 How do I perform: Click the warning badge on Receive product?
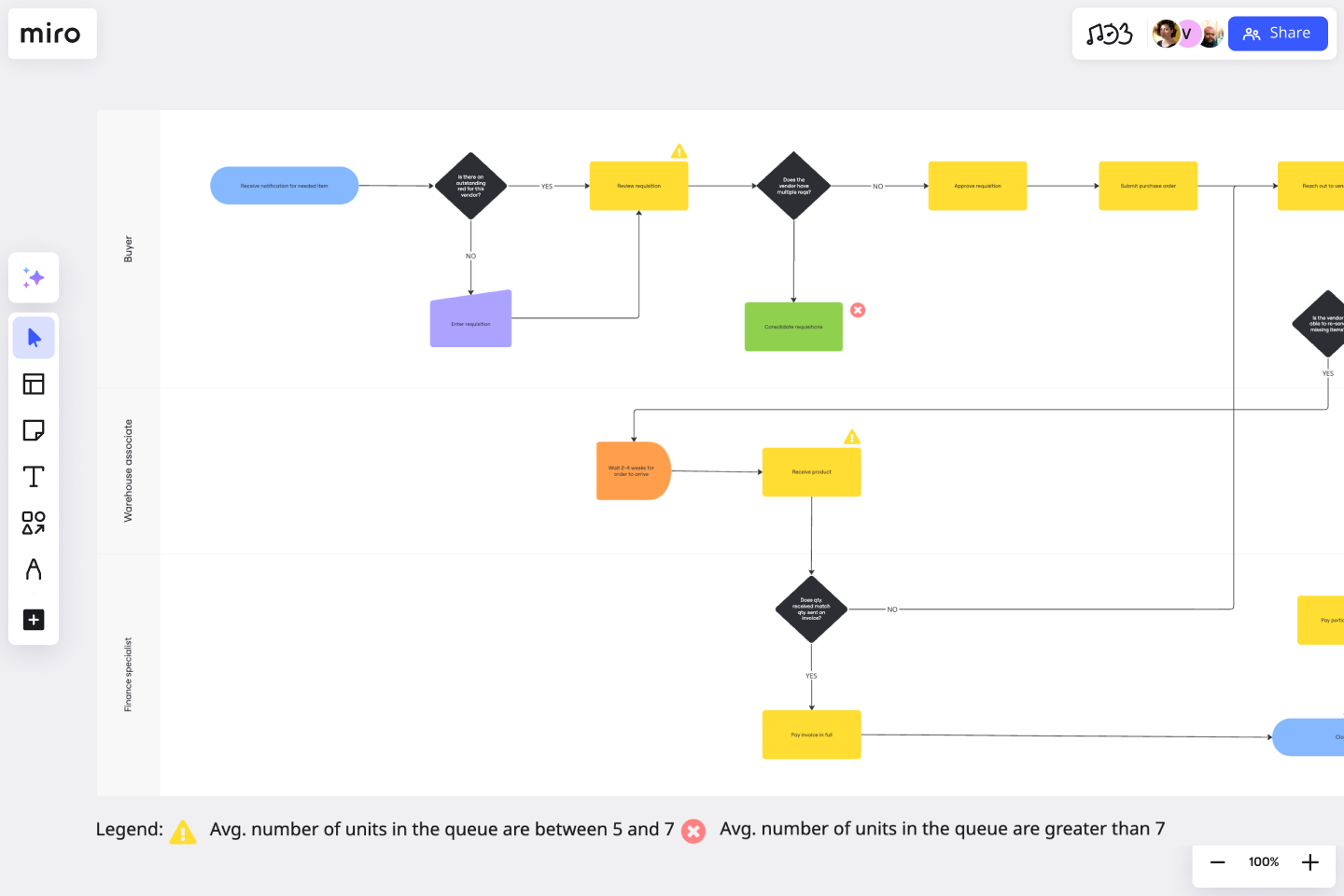(851, 436)
